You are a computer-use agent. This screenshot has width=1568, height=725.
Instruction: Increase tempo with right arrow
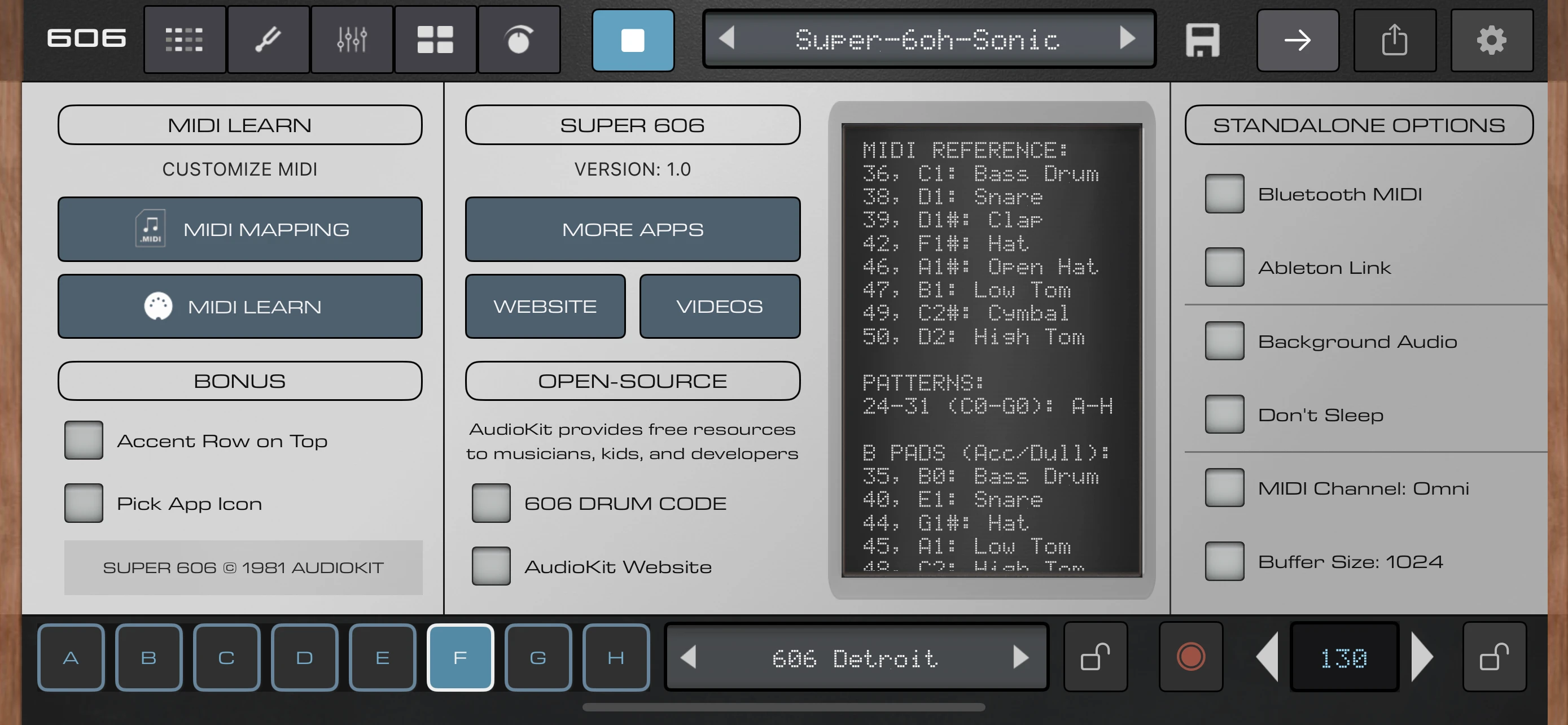(x=1422, y=657)
